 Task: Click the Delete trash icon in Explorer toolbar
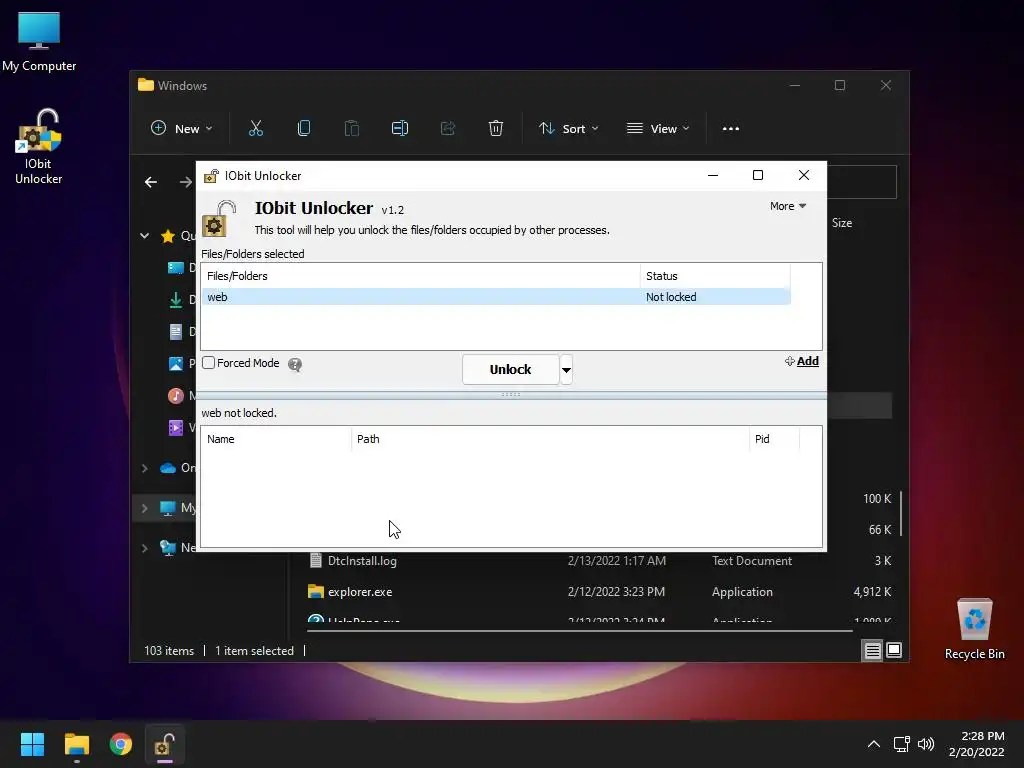[x=496, y=129]
